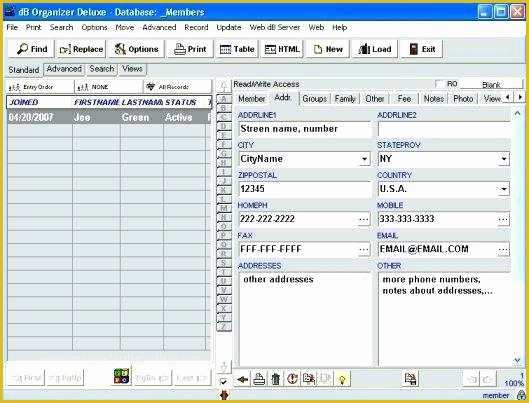Screen dimensions: 529x403
Task: Click the Find toolbar button
Action: (31, 49)
